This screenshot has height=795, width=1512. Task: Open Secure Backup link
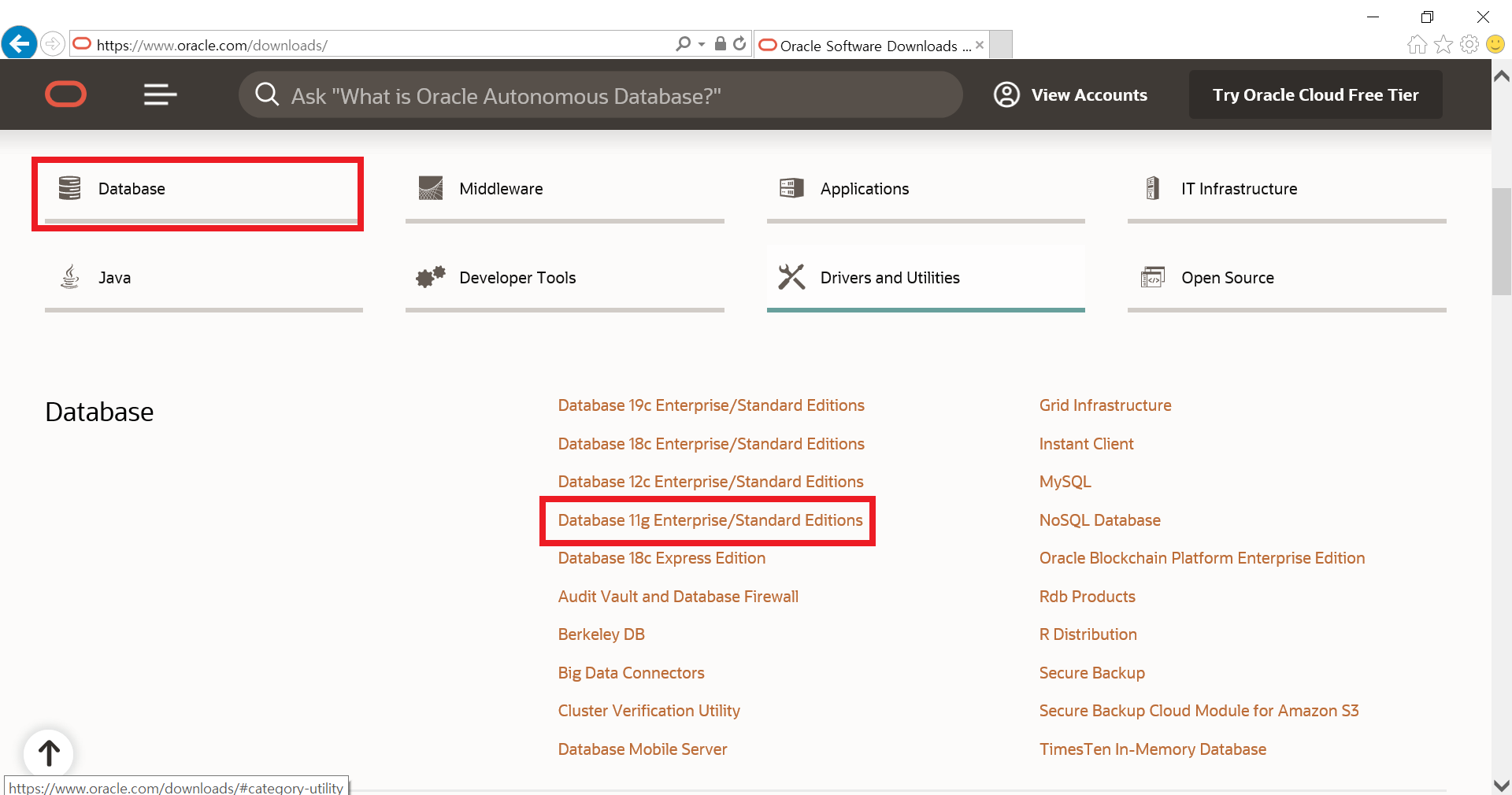pos(1091,673)
